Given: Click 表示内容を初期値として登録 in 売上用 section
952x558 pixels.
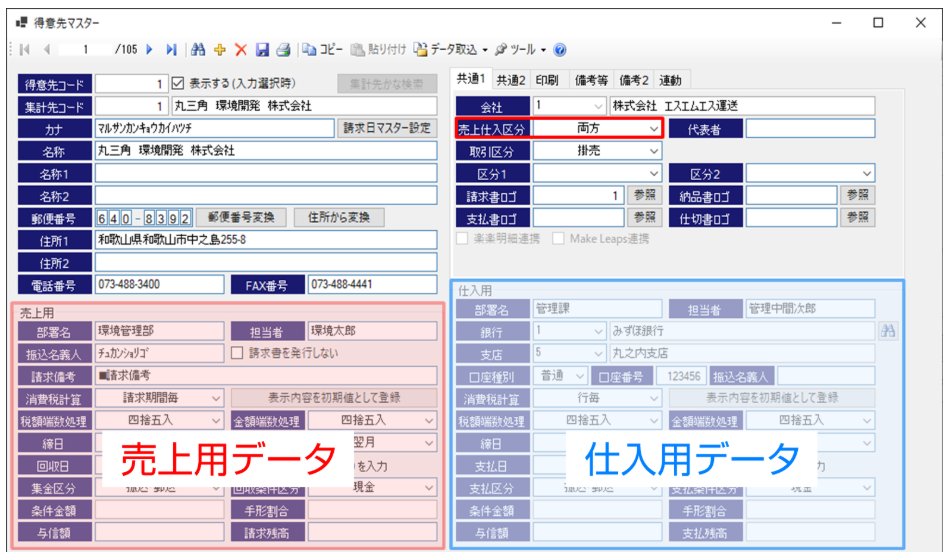Looking at the screenshot, I should pos(334,398).
